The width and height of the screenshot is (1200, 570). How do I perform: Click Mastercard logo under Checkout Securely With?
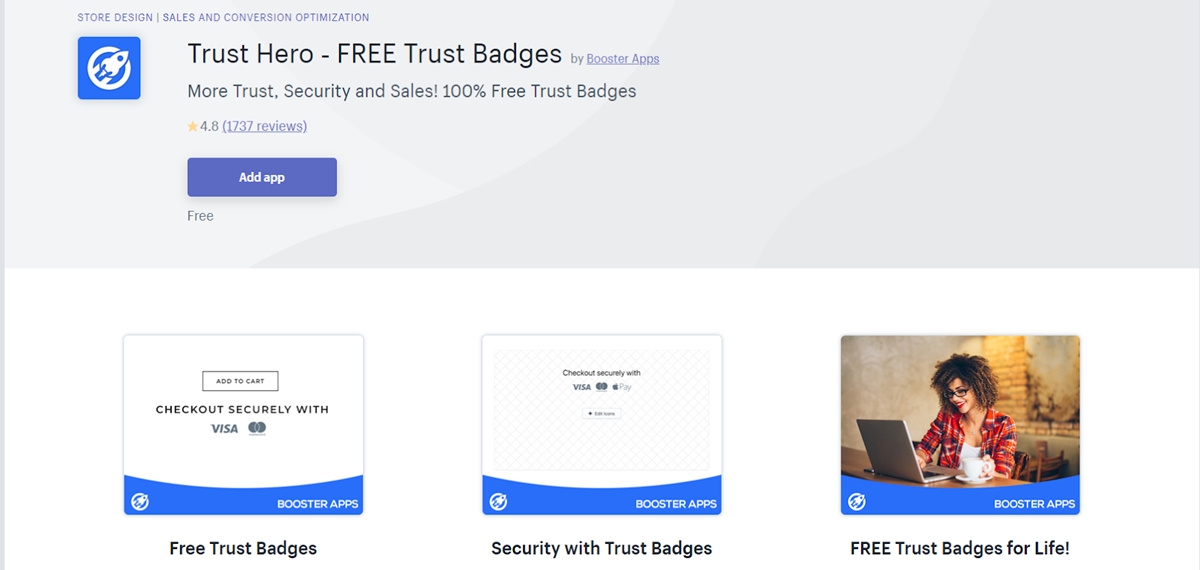[x=257, y=428]
